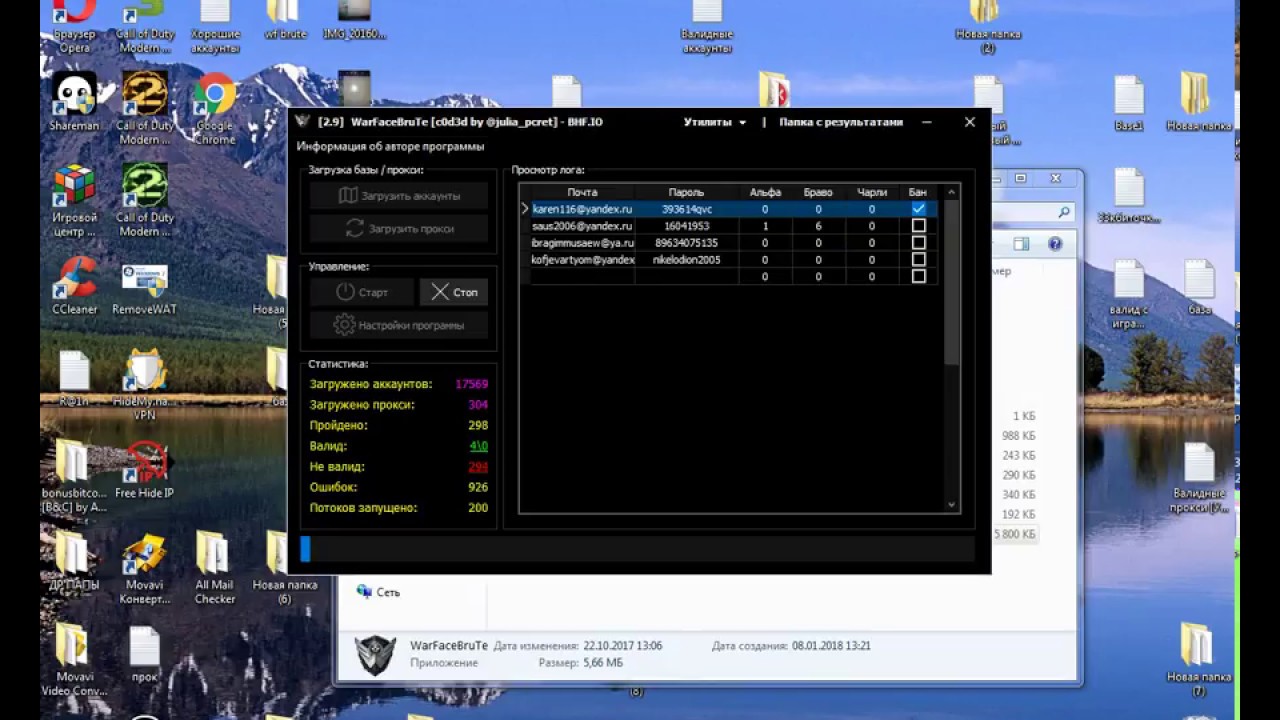Sort log by the Чарли column header
The image size is (1280, 720).
tap(871, 192)
